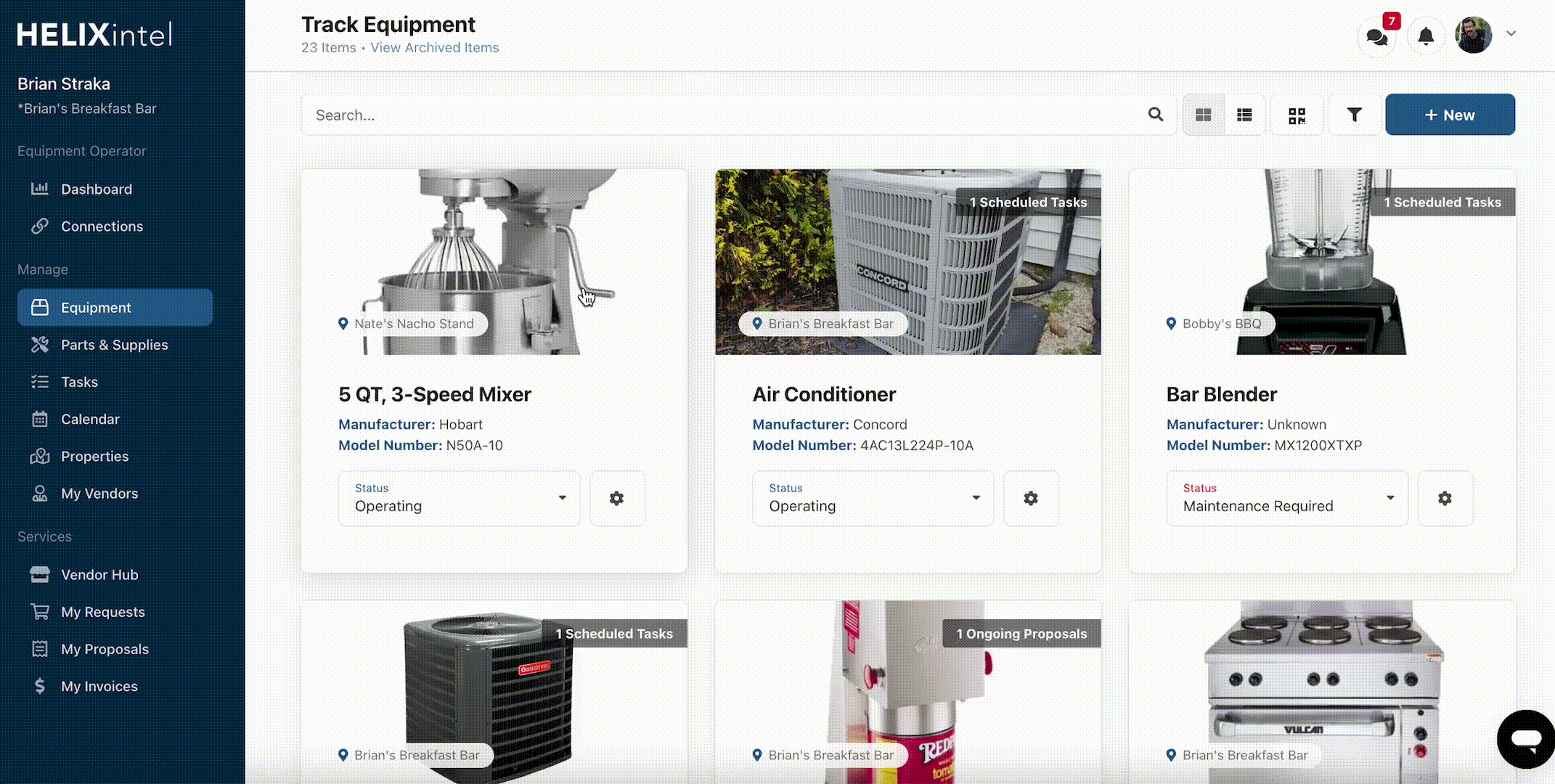Open View Archived Items link
Image resolution: width=1555 pixels, height=784 pixels.
[434, 48]
